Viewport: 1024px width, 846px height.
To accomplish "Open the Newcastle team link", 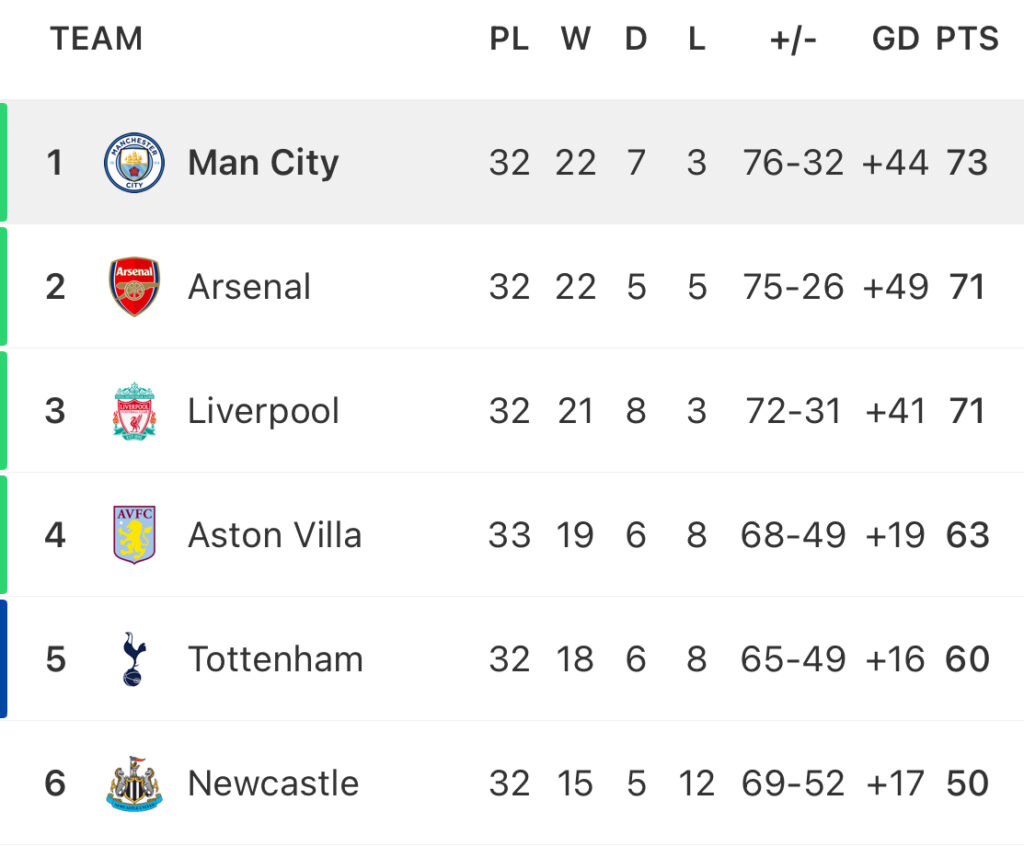I will (273, 783).
